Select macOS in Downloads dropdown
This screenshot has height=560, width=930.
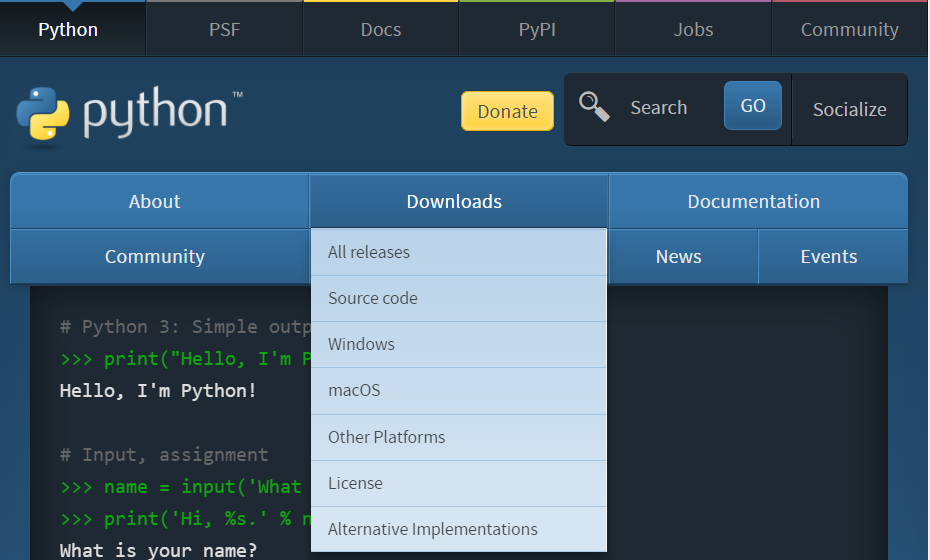[x=458, y=391]
